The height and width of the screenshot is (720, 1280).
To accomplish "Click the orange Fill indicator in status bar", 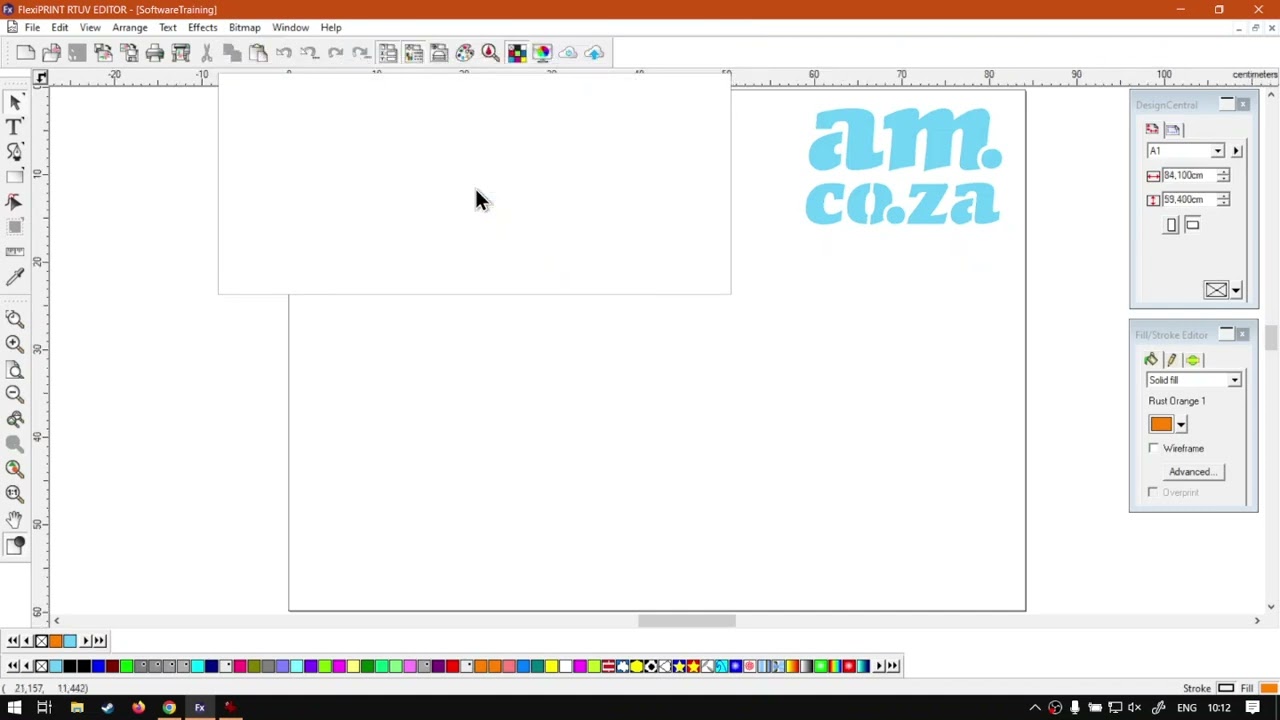I will [x=1268, y=688].
